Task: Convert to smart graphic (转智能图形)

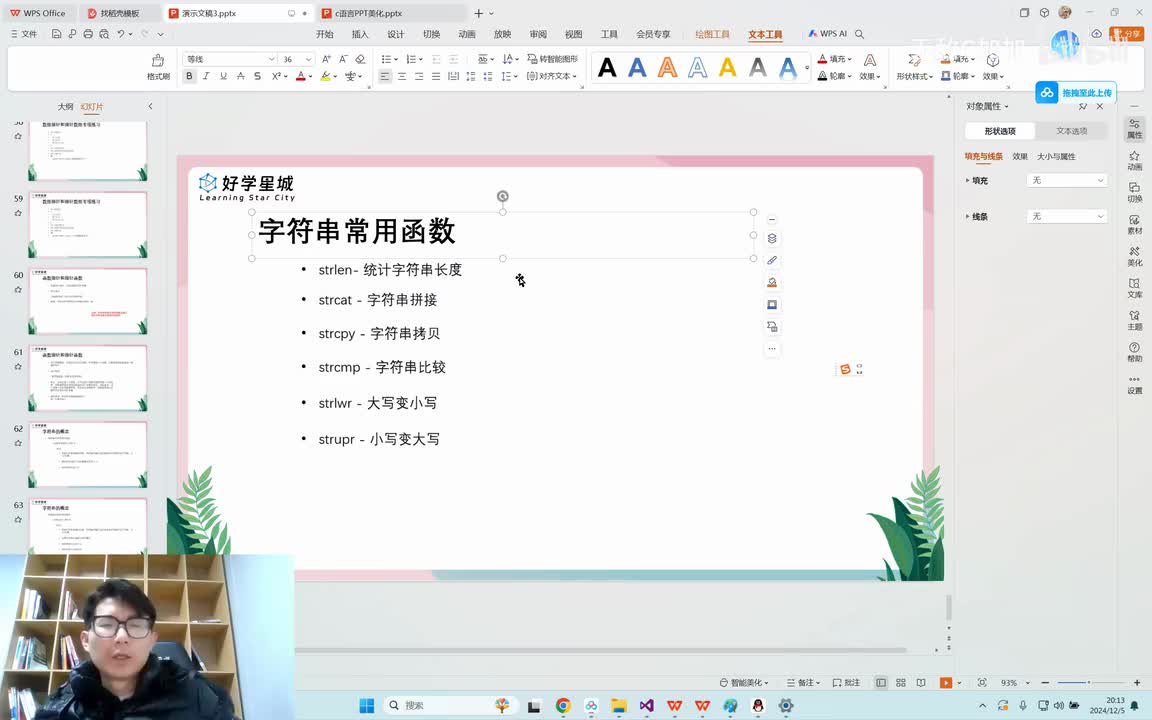Action: (552, 59)
